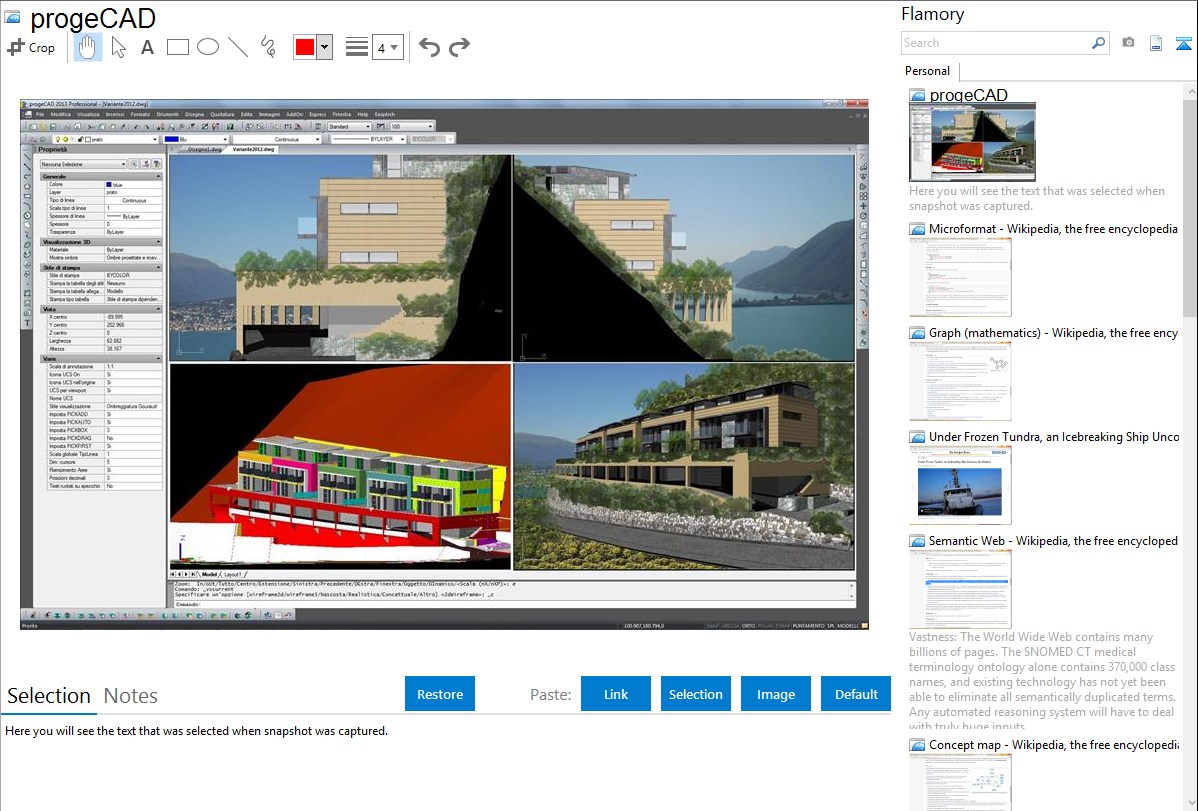Click the red annotation color swatch

(305, 47)
